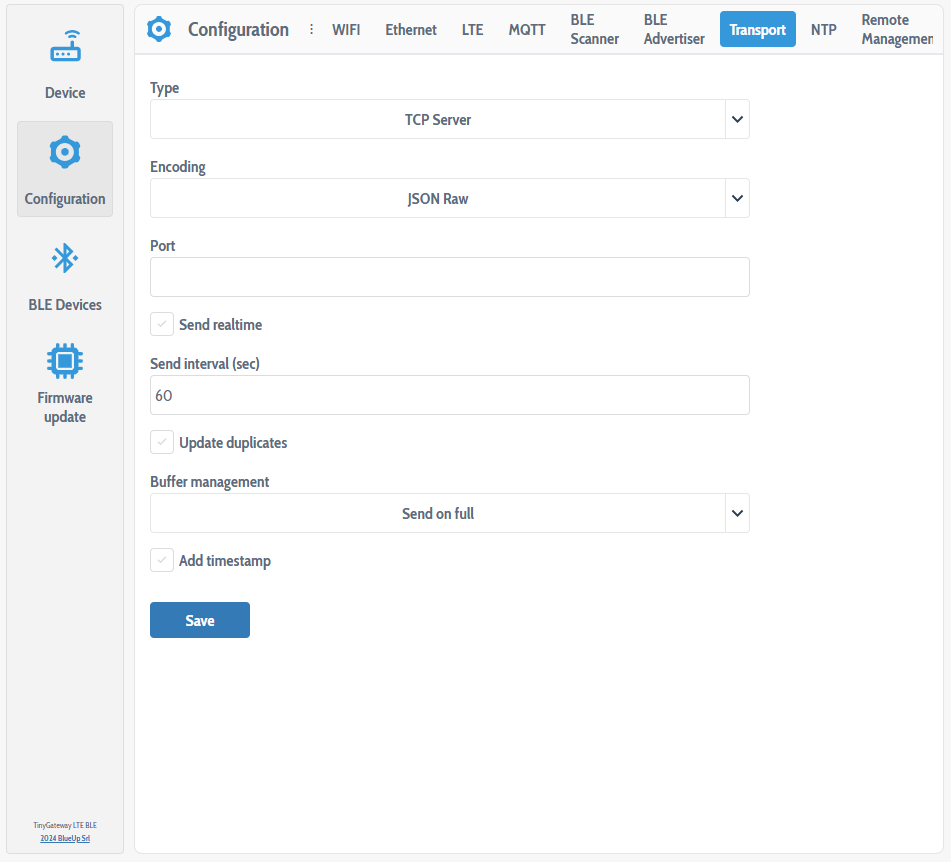Expand Buffer management dropdown showing Send on full
The height and width of the screenshot is (862, 951).
pos(449,513)
